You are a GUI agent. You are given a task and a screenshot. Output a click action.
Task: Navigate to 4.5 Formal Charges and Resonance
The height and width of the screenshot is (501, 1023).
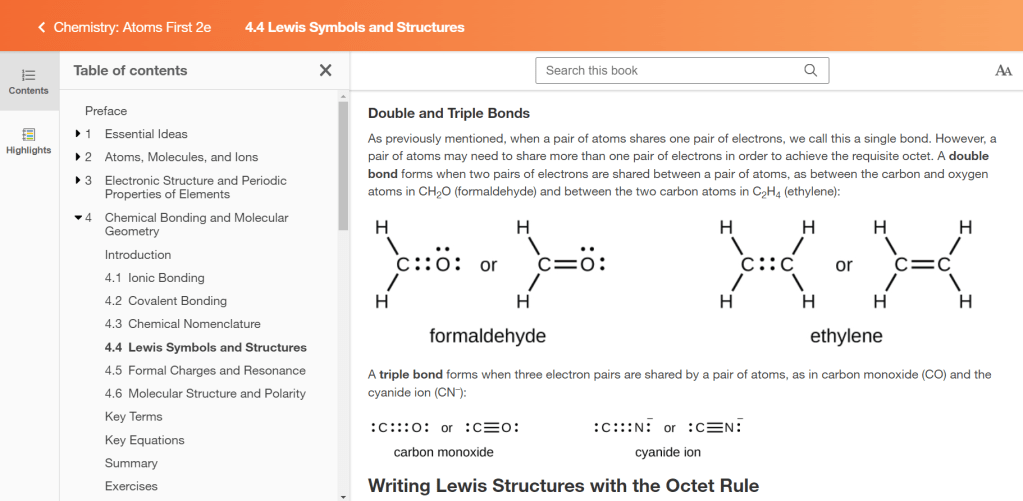(205, 370)
